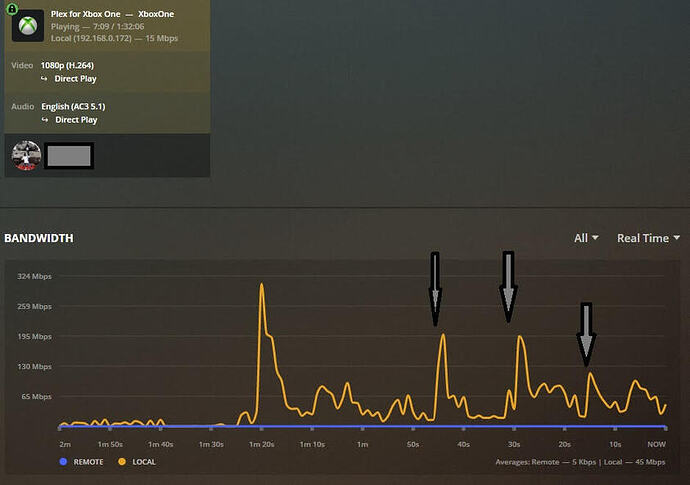Click the NOW time axis label
690x485 pixels.
pos(656,445)
